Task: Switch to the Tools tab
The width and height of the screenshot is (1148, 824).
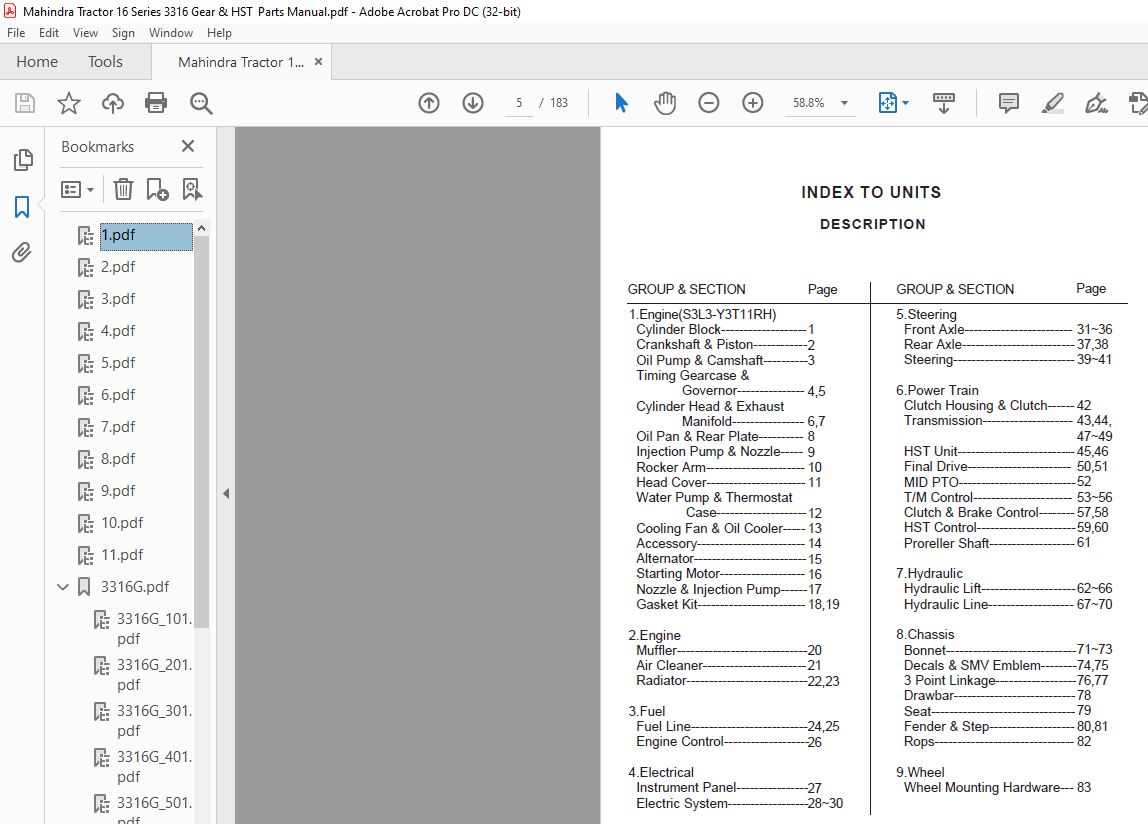Action: 105,62
